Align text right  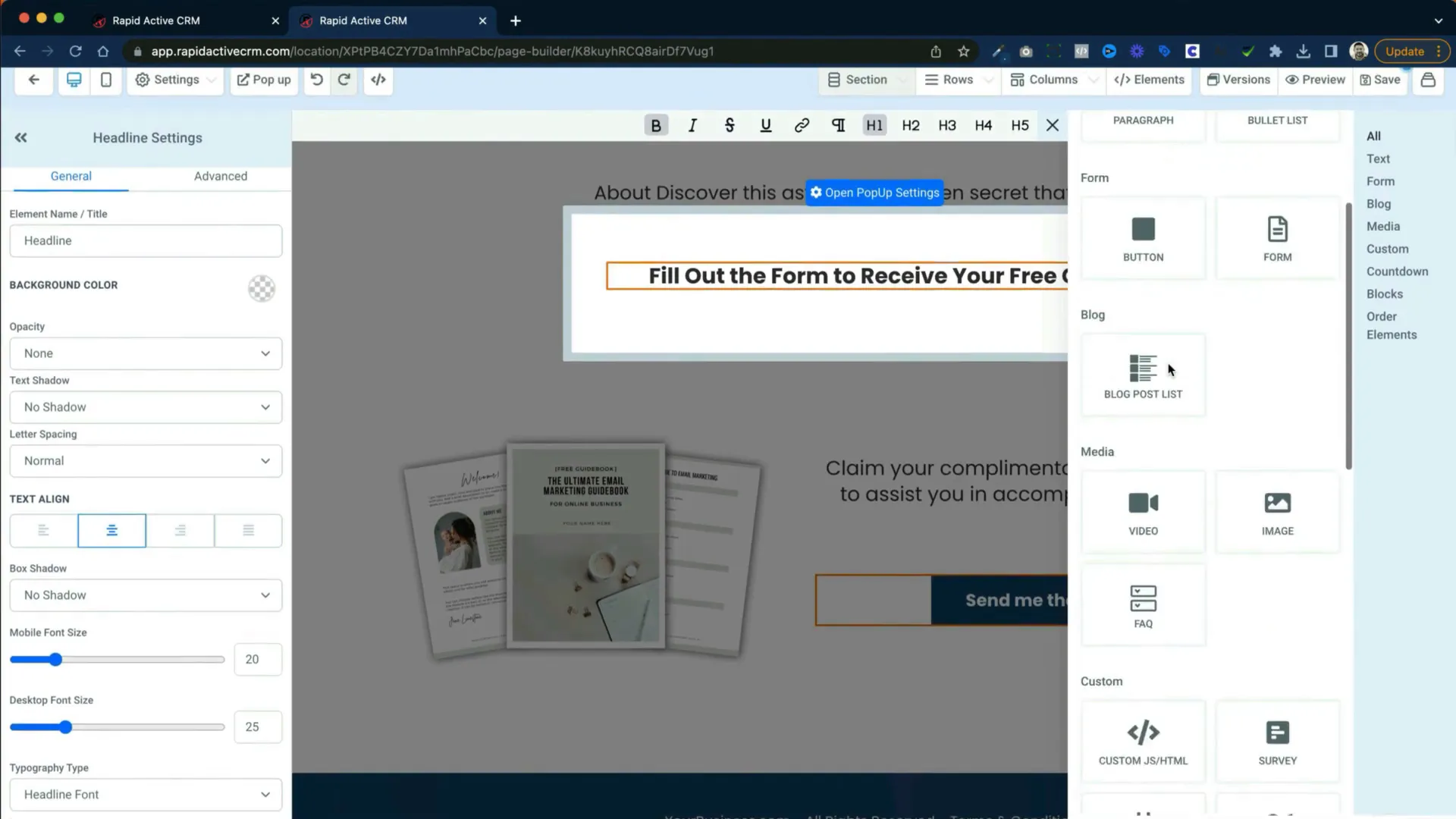[x=180, y=531]
